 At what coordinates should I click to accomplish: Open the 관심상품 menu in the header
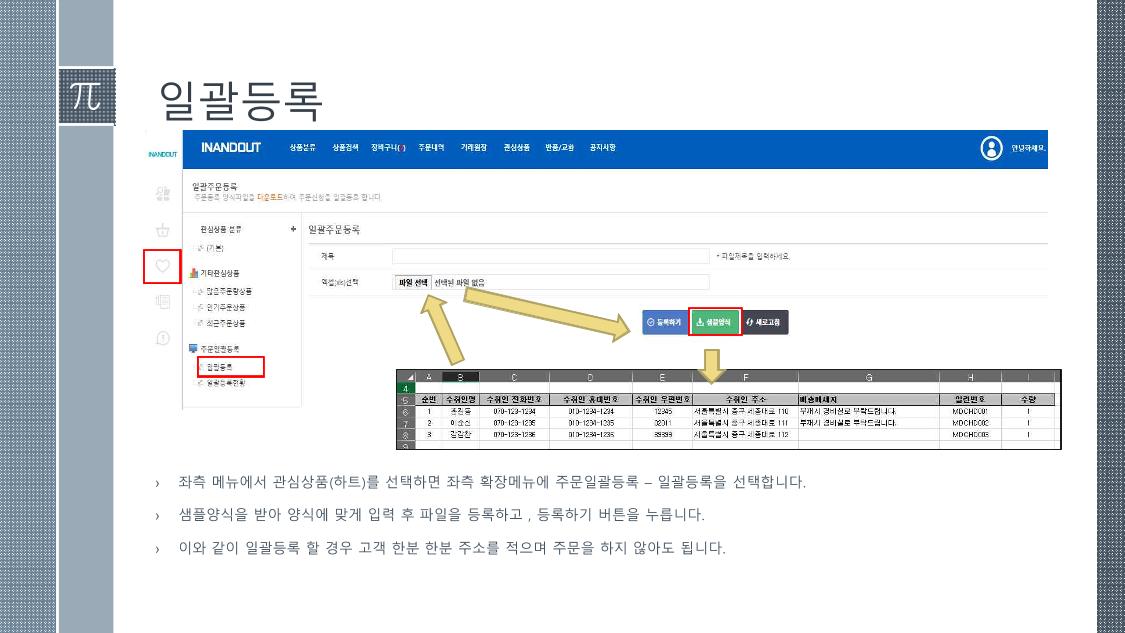(517, 148)
